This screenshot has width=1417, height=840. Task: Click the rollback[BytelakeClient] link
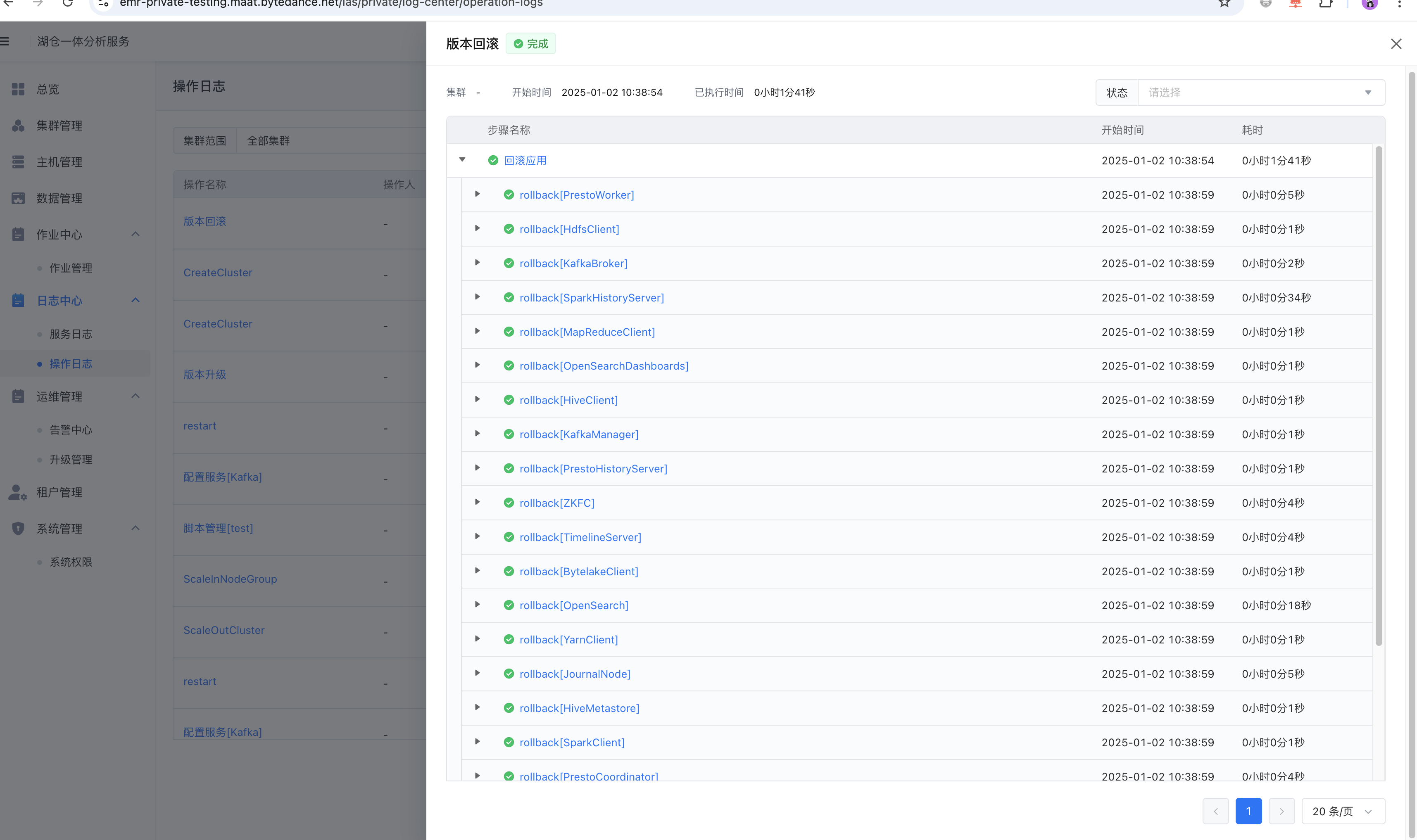click(x=579, y=571)
